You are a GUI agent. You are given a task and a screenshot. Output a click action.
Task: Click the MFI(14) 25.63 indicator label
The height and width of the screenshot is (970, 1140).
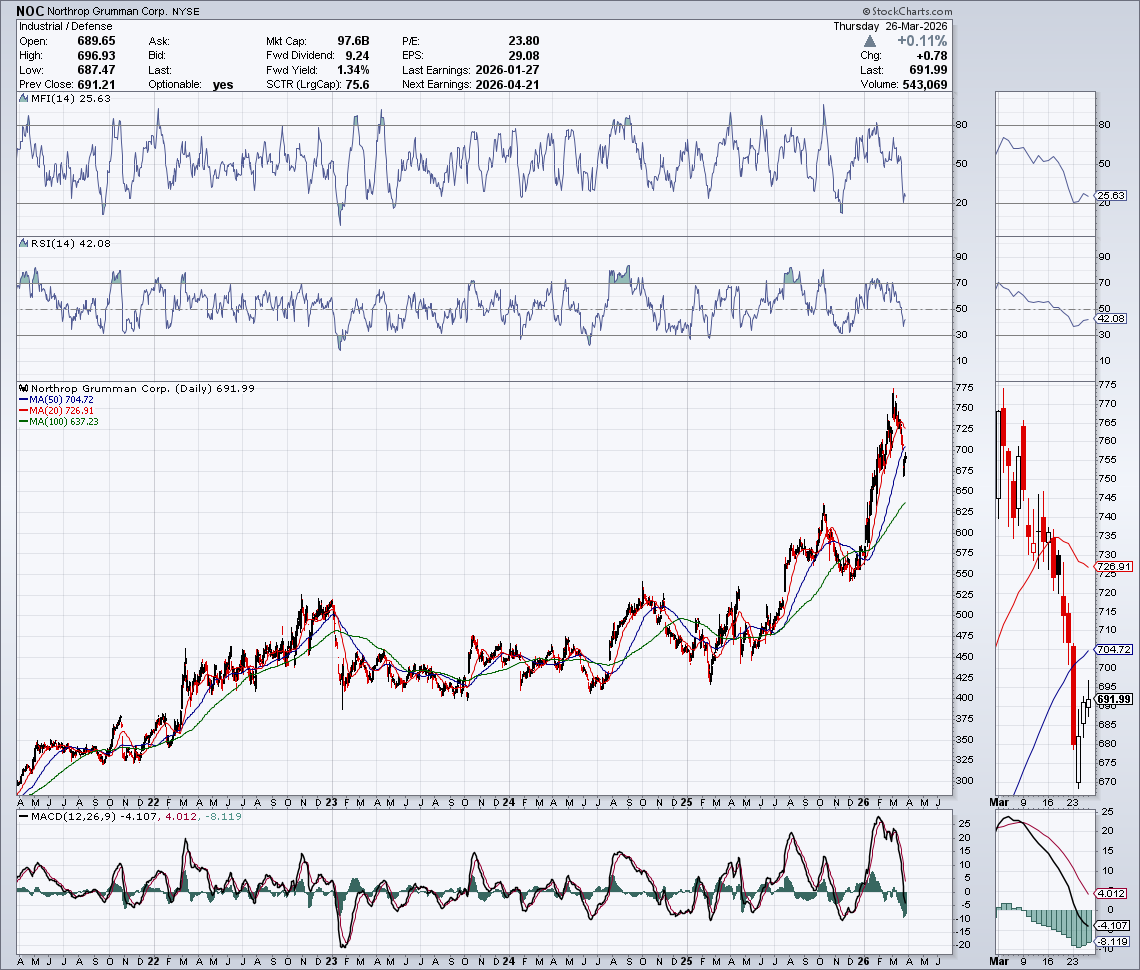tap(71, 98)
